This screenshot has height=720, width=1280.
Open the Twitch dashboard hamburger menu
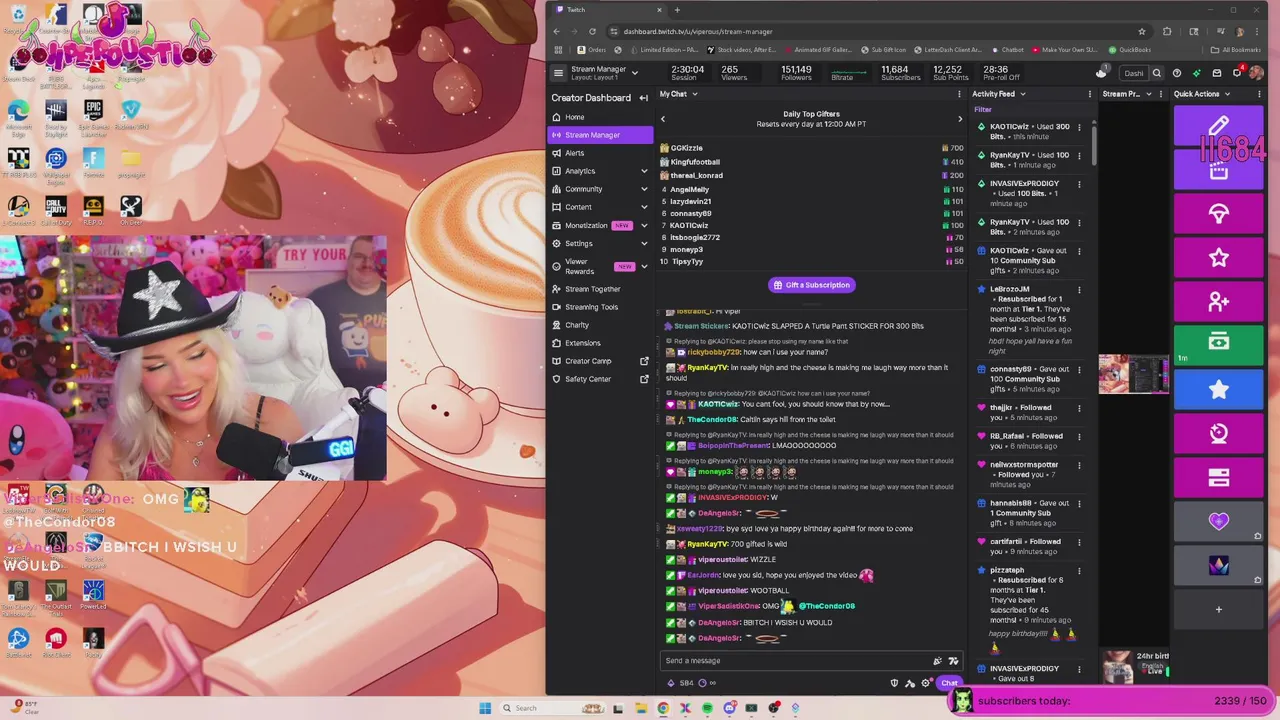[x=559, y=73]
